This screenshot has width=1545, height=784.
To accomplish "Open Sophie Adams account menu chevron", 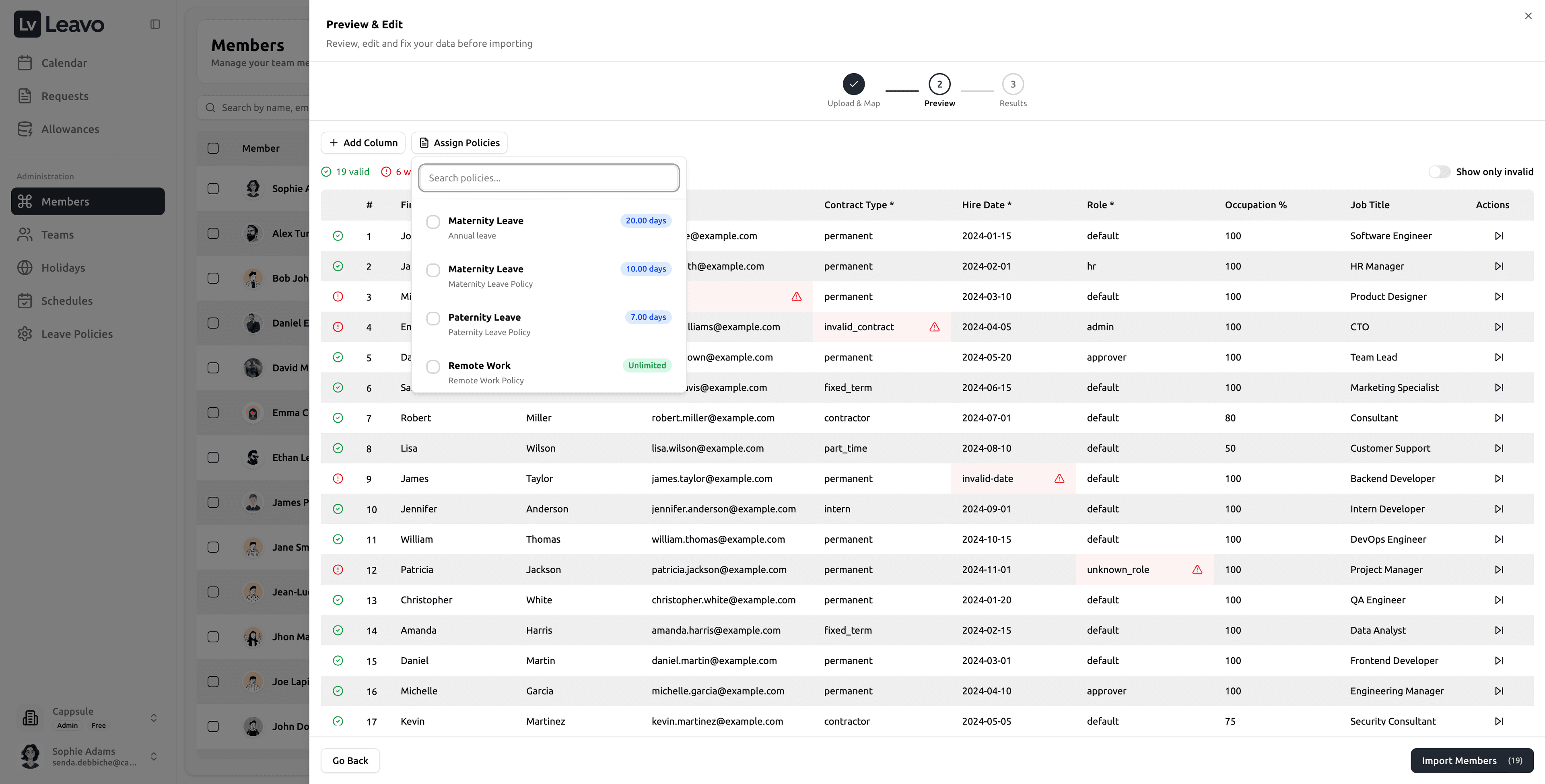I will pos(154,756).
